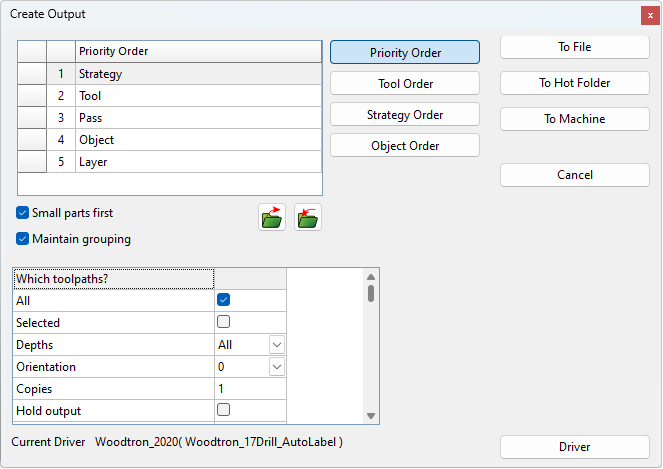Click the Priority Order button
Viewport: 663px width, 469px height.
click(x=405, y=53)
